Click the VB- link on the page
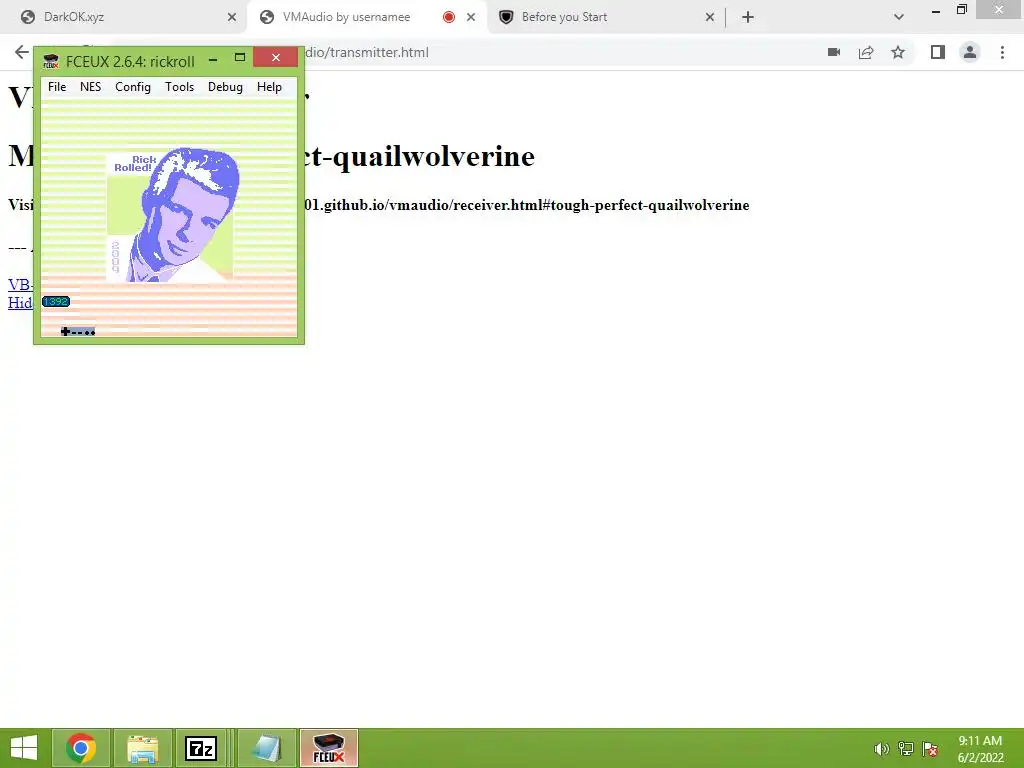1024x768 pixels. click(x=20, y=285)
